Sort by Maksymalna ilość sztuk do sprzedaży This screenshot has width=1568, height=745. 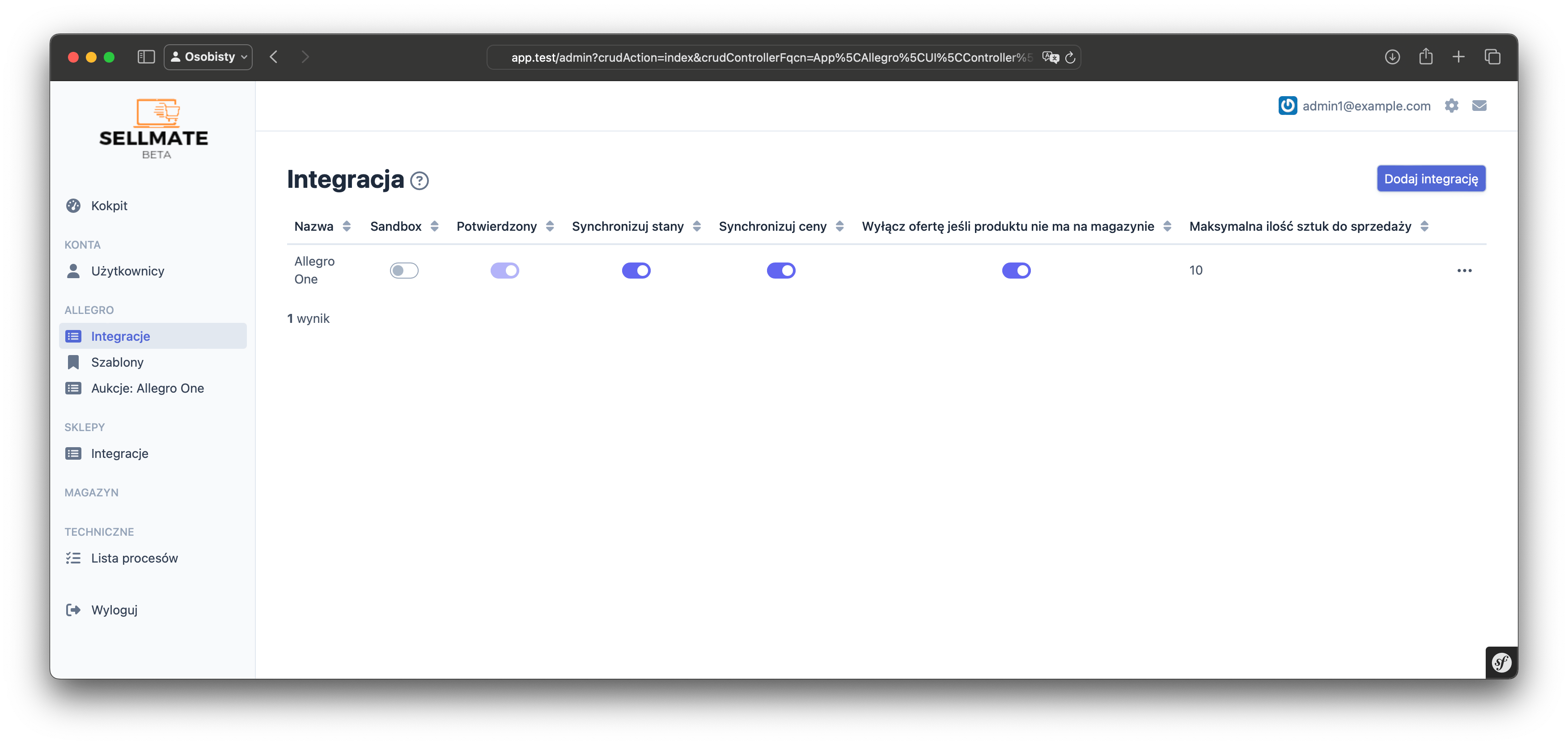point(1309,226)
